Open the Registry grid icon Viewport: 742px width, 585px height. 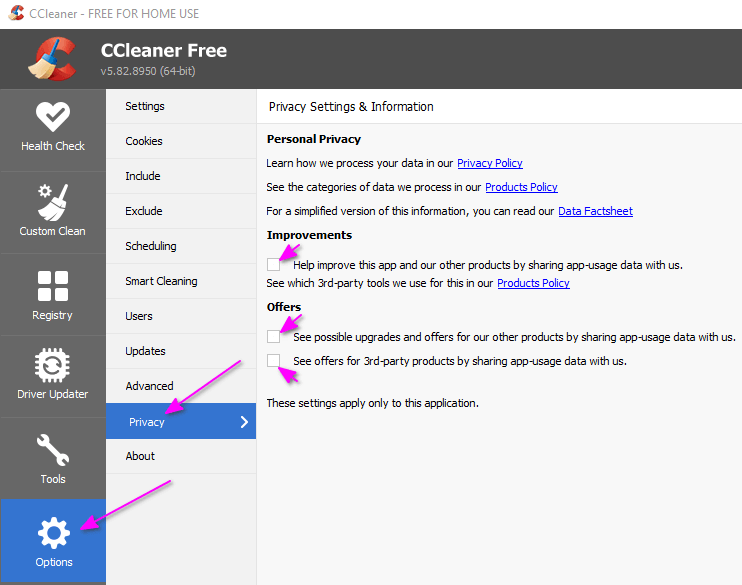(53, 286)
